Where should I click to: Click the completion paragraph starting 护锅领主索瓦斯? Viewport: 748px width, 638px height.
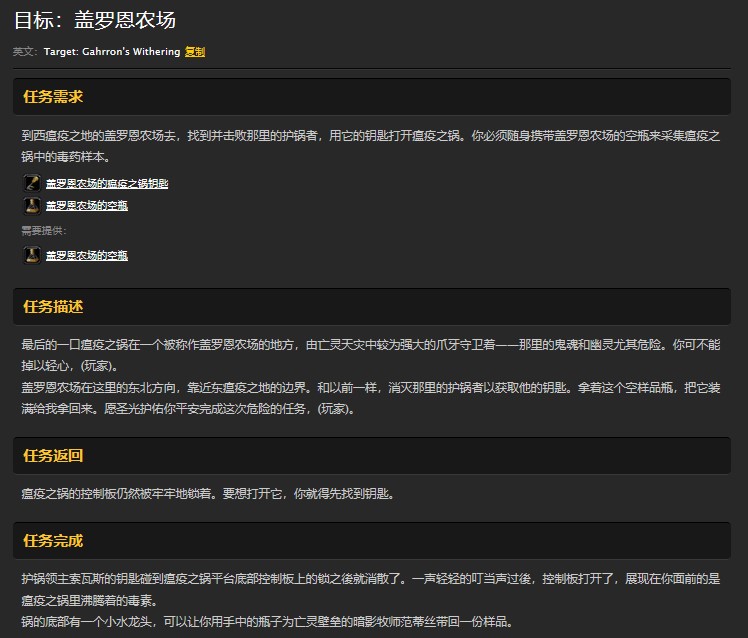370,589
